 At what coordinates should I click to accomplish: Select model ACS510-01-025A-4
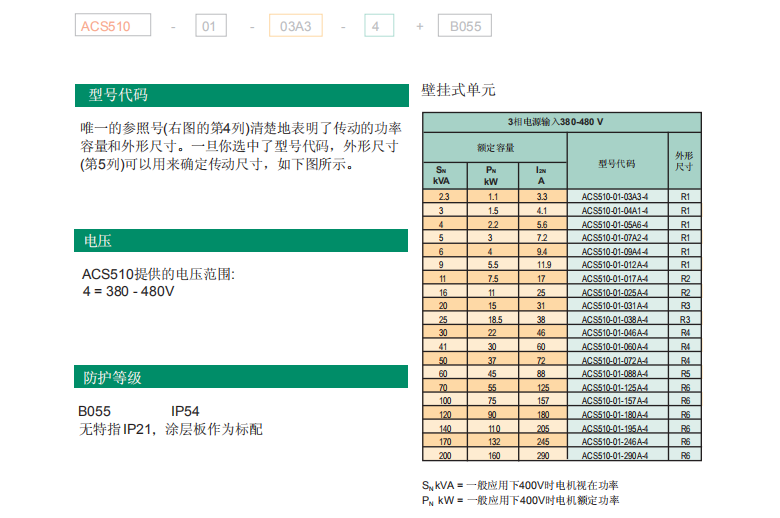coord(615,293)
